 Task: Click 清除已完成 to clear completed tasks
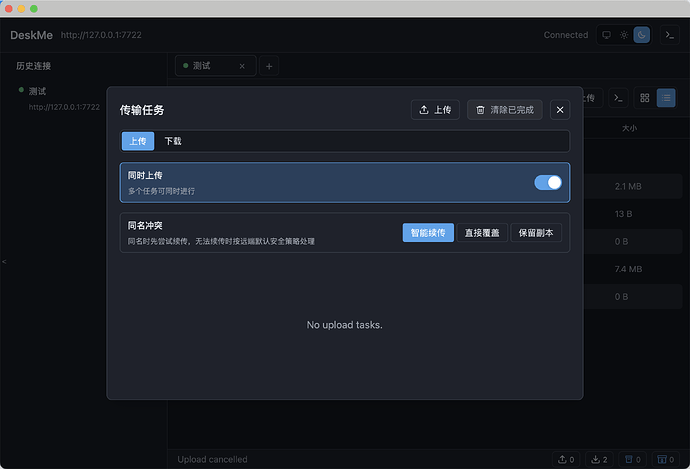(504, 110)
